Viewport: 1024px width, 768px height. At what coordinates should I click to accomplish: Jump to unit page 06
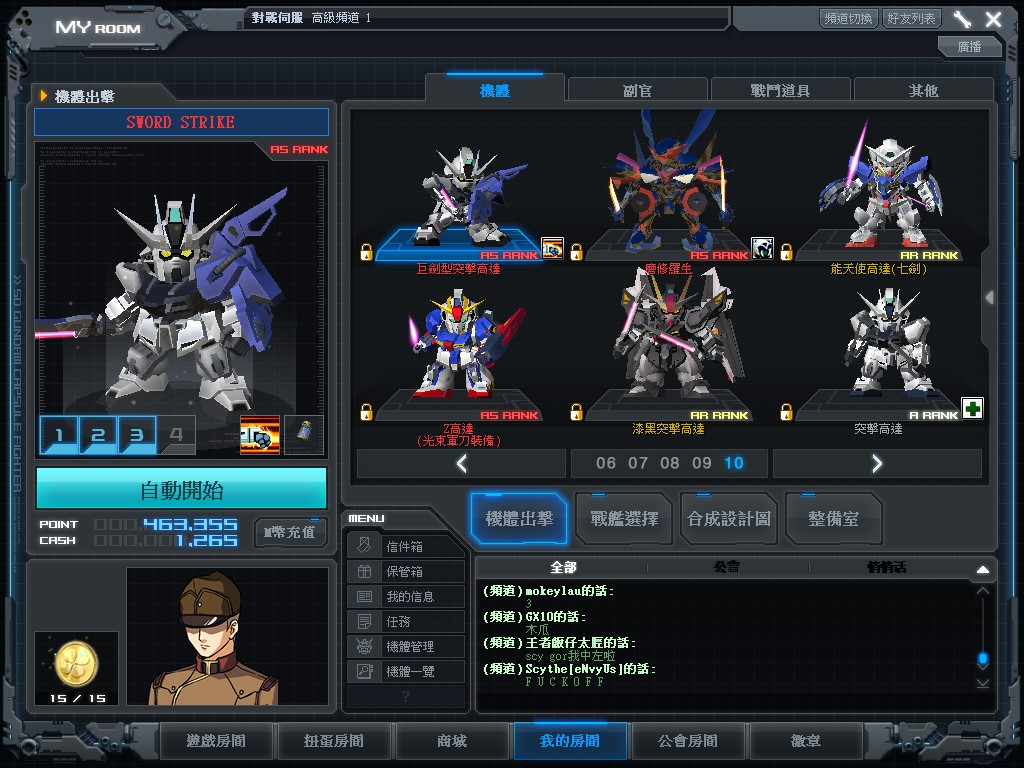[x=606, y=463]
